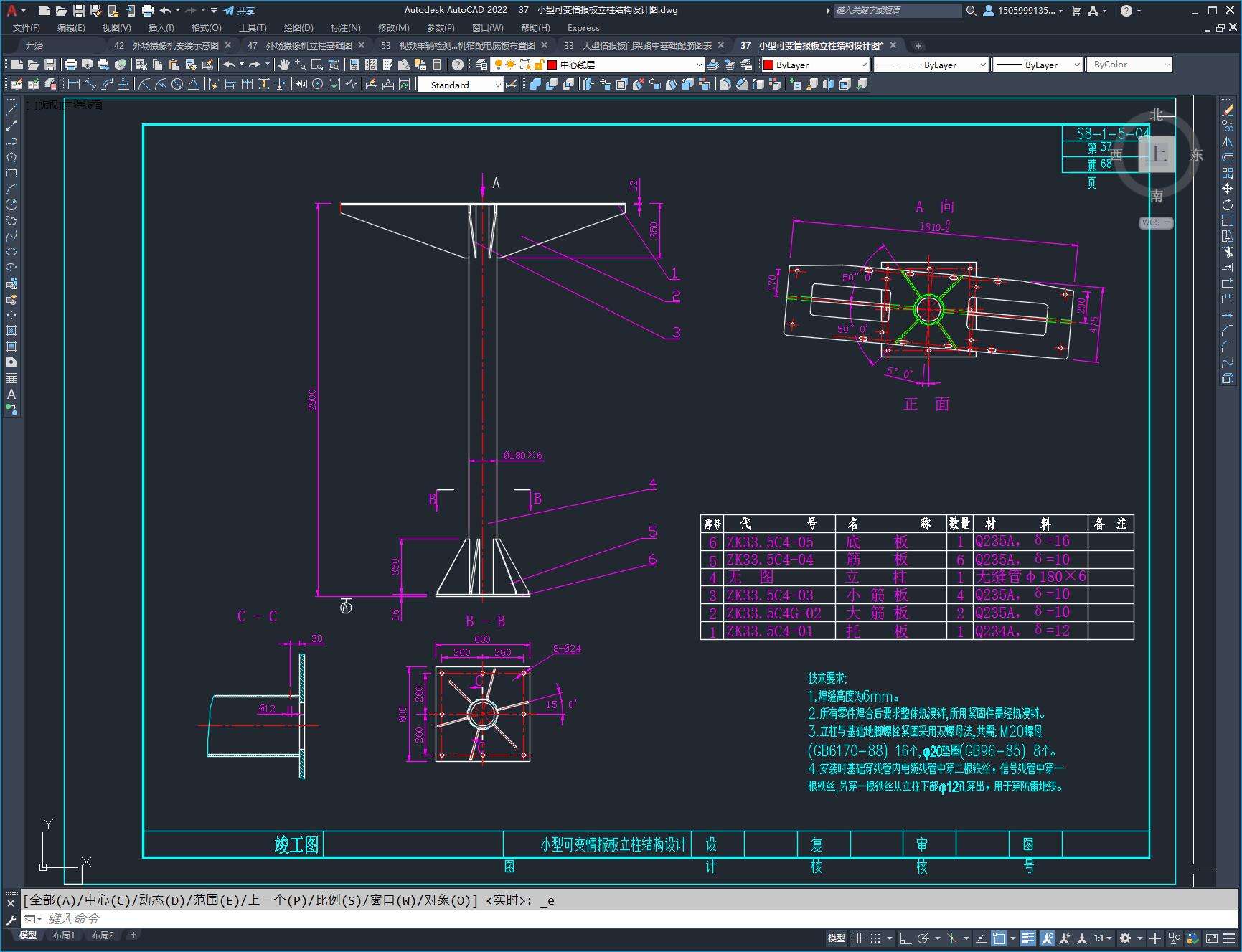
Task: Open the 标注(N) menu
Action: pyautogui.click(x=345, y=27)
